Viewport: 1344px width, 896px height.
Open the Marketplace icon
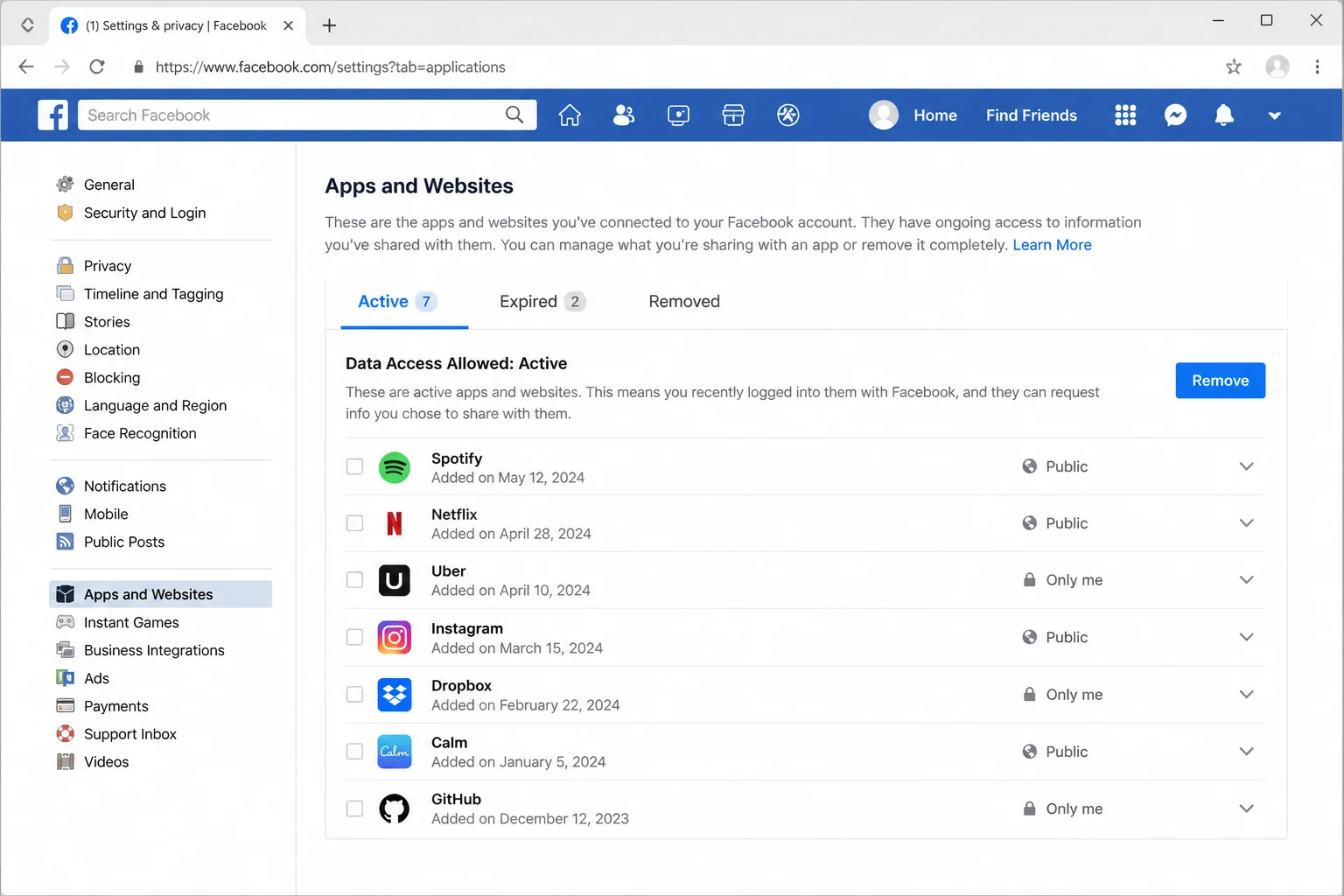pos(733,115)
